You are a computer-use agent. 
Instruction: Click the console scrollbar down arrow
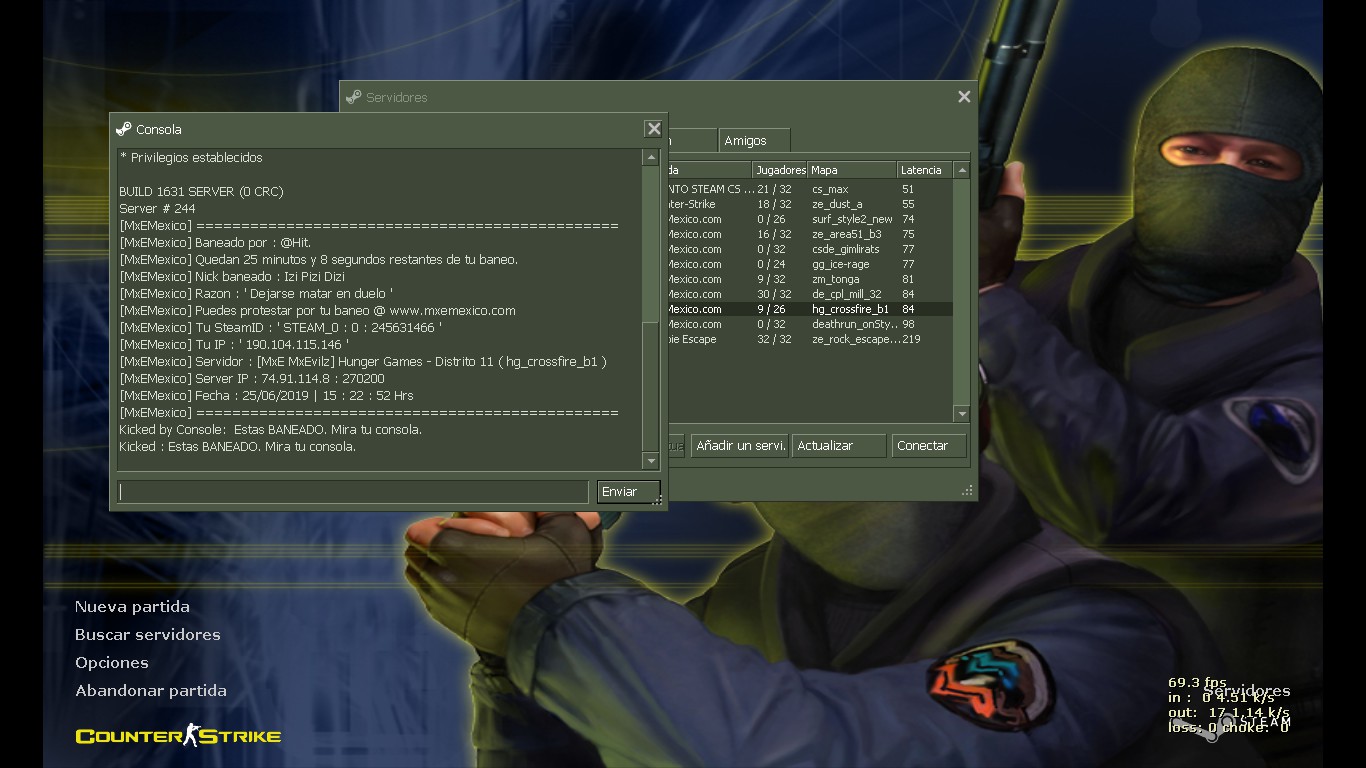pos(651,461)
